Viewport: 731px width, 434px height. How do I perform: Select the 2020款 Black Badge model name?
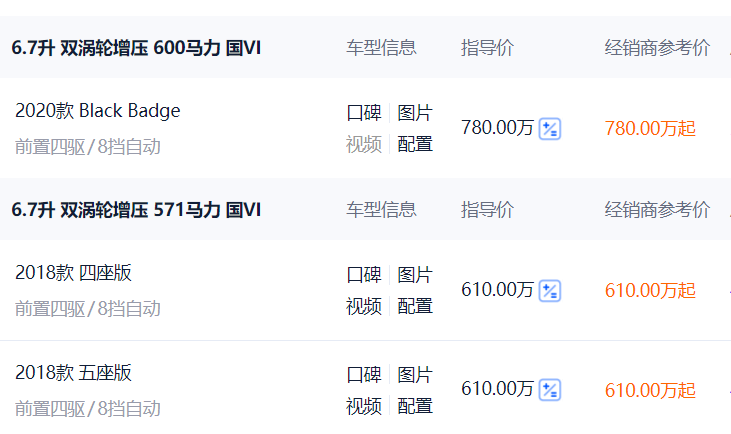pos(98,111)
